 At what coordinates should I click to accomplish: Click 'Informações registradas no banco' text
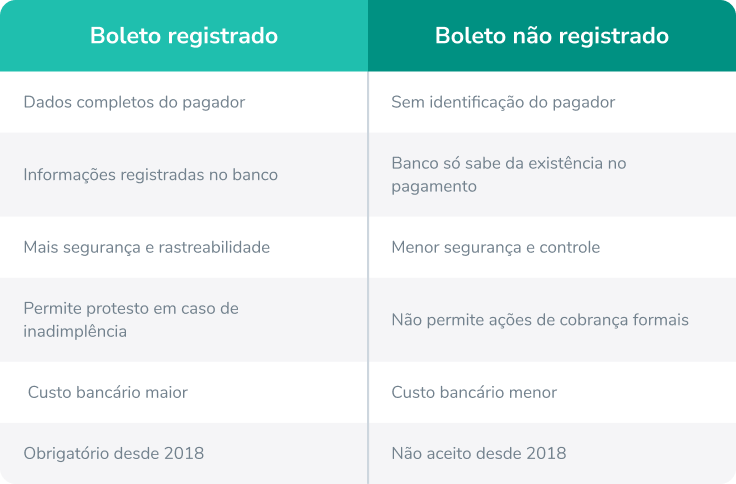click(x=151, y=174)
